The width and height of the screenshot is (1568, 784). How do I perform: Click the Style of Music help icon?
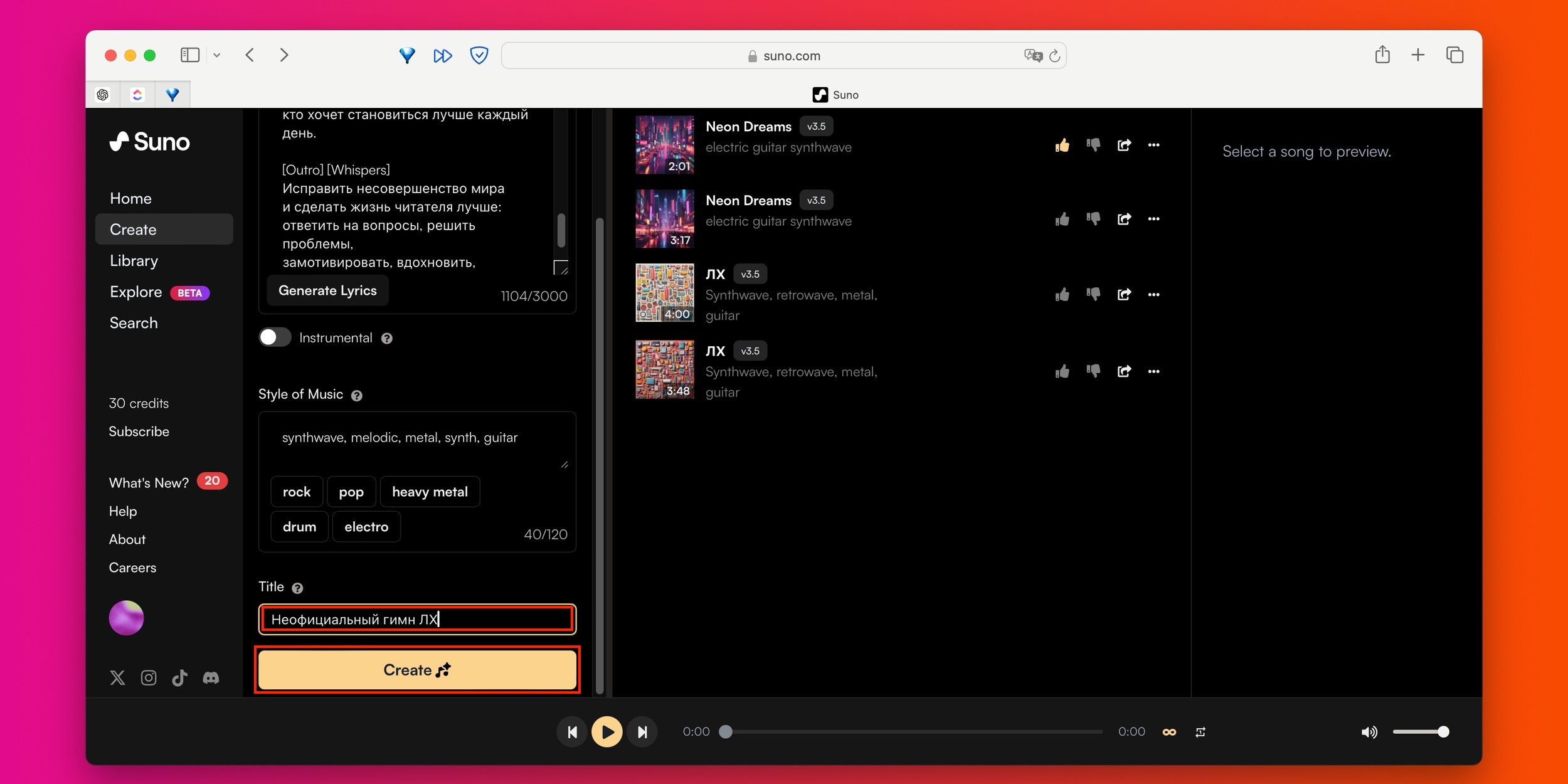(x=357, y=396)
